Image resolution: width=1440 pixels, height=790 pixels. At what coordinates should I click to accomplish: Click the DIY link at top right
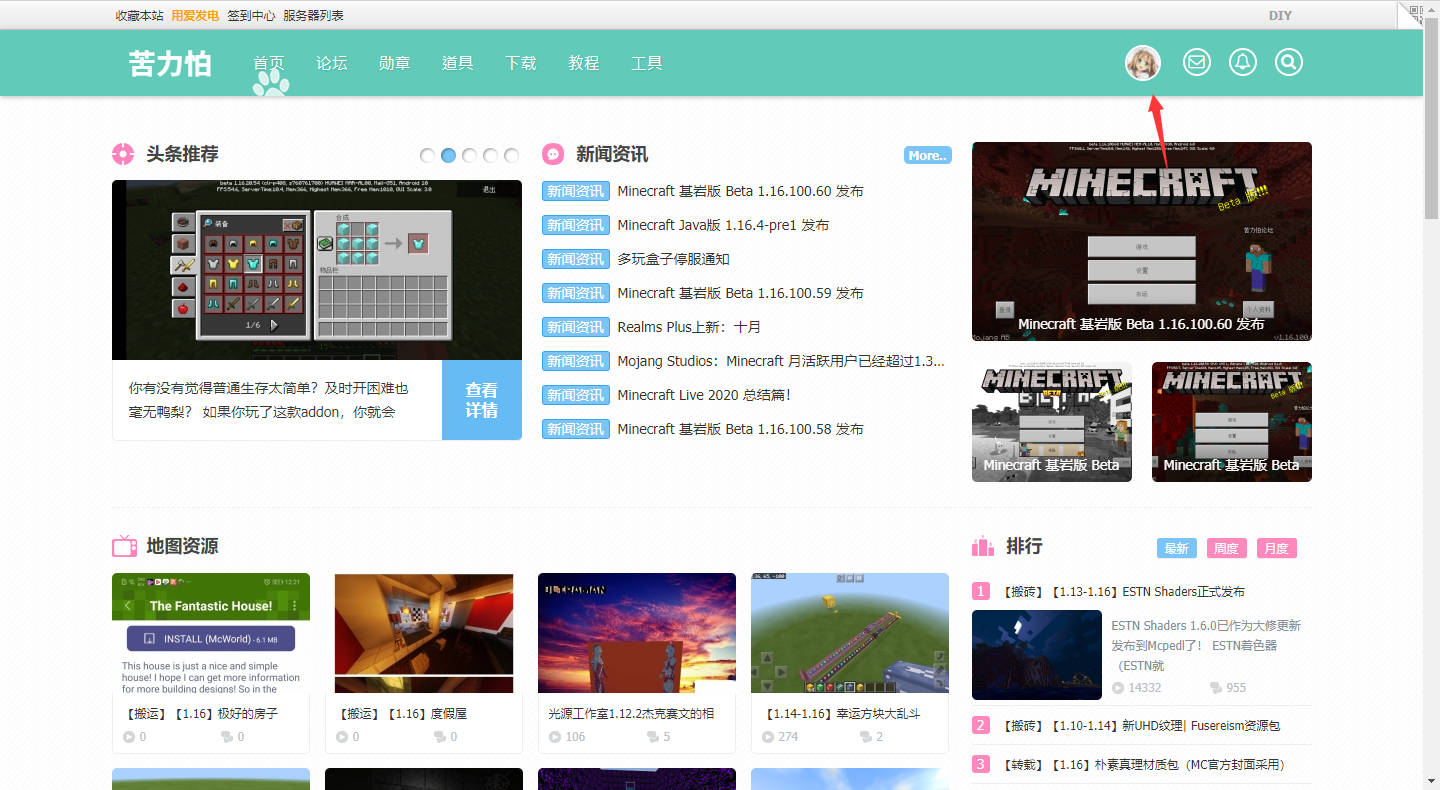(x=1280, y=15)
